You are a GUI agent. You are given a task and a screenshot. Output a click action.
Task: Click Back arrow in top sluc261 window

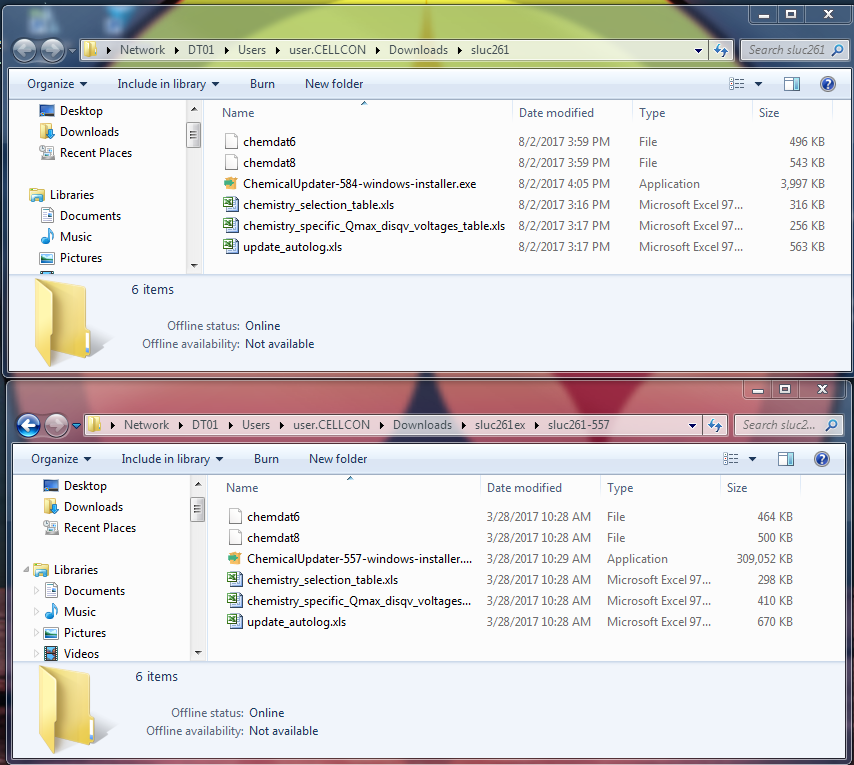(x=25, y=51)
